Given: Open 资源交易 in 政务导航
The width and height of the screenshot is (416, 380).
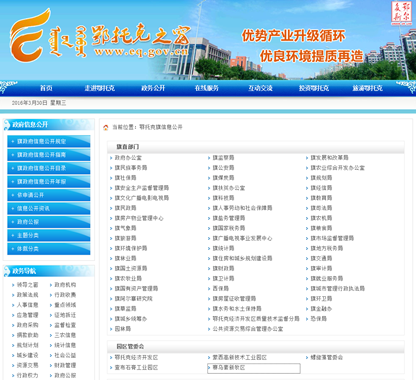Looking at the screenshot, I should tap(27, 365).
